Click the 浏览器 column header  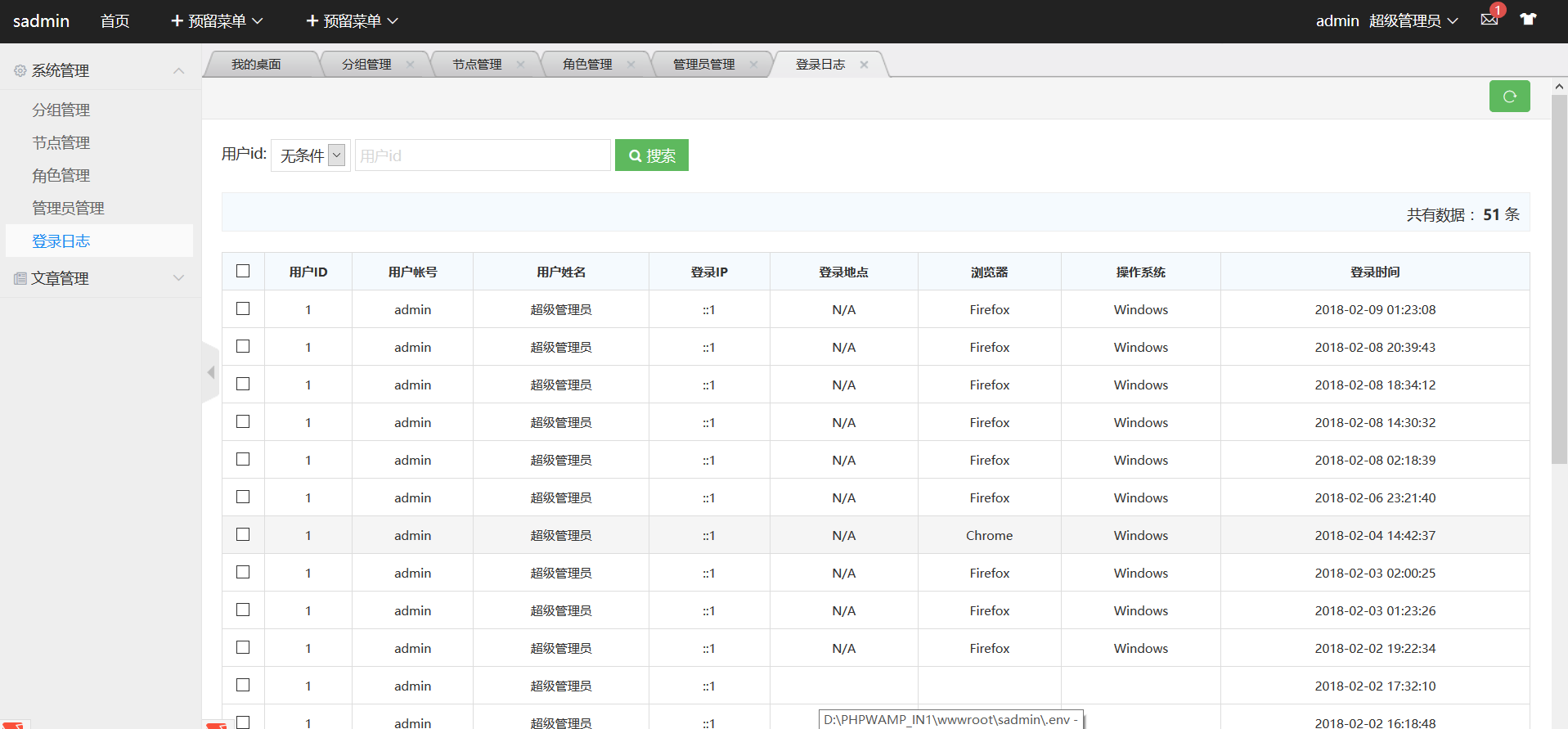[990, 272]
